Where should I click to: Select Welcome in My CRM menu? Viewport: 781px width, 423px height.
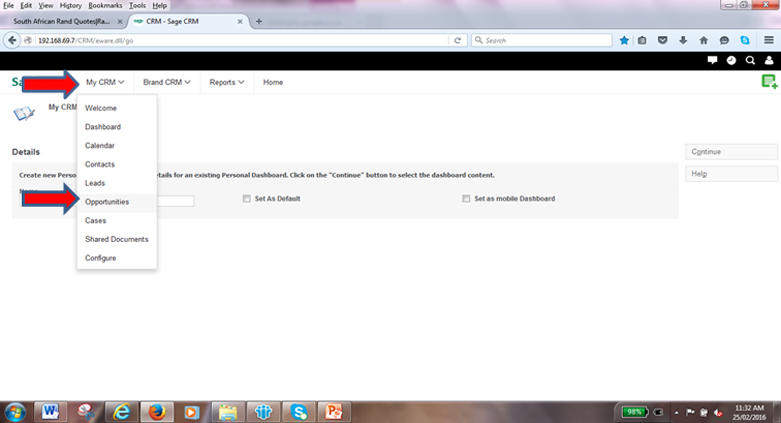click(117, 108)
